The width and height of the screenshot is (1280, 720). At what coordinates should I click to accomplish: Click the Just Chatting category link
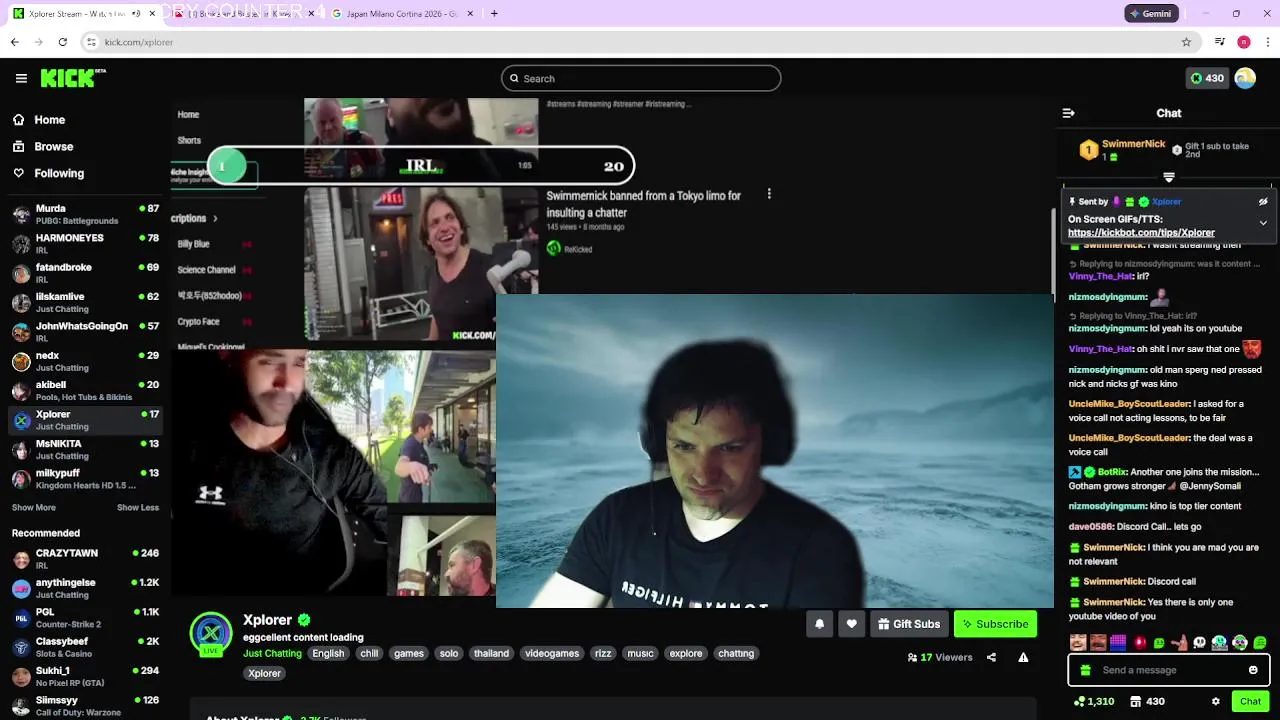point(272,654)
